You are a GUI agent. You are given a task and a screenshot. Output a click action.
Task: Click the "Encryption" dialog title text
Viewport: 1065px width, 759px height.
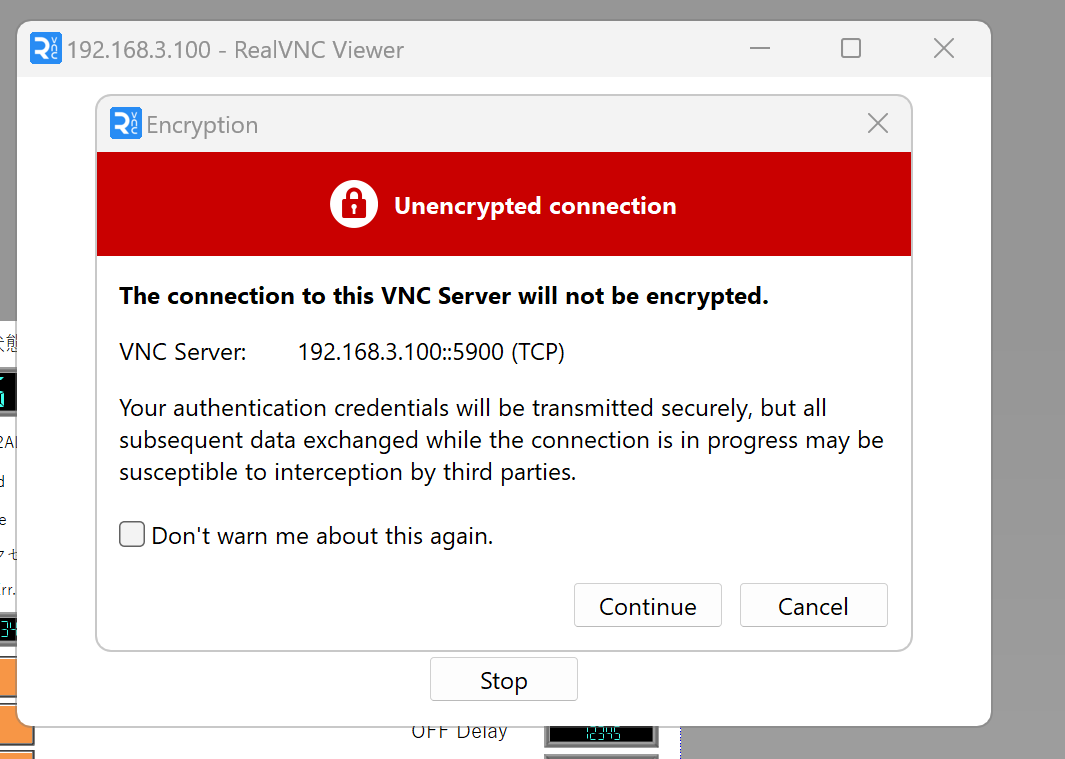click(x=202, y=125)
